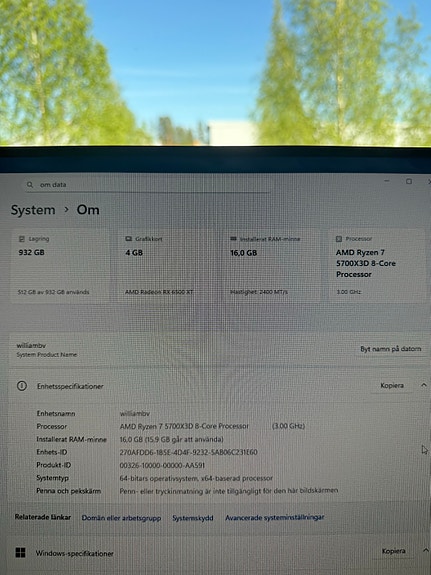Click Byt namn på datorn button
Image resolution: width=431 pixels, height=575 pixels.
[x=391, y=349]
